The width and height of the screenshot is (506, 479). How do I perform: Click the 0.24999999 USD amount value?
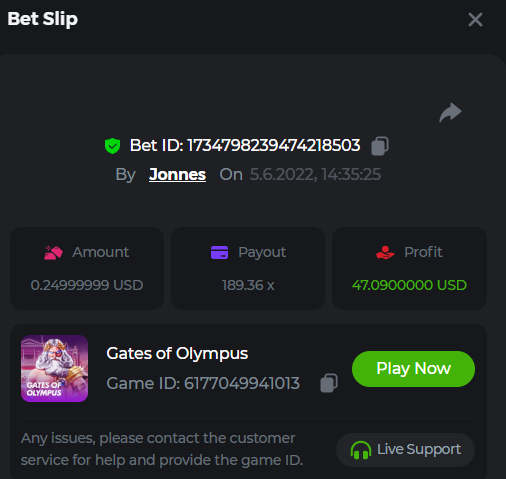87,285
